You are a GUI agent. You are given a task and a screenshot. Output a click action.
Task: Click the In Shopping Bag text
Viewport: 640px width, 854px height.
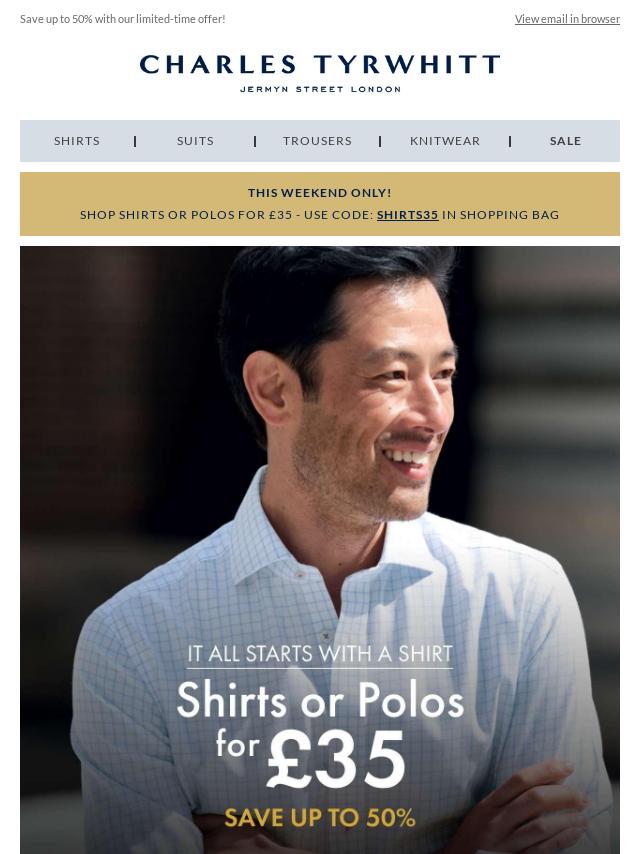pos(500,215)
